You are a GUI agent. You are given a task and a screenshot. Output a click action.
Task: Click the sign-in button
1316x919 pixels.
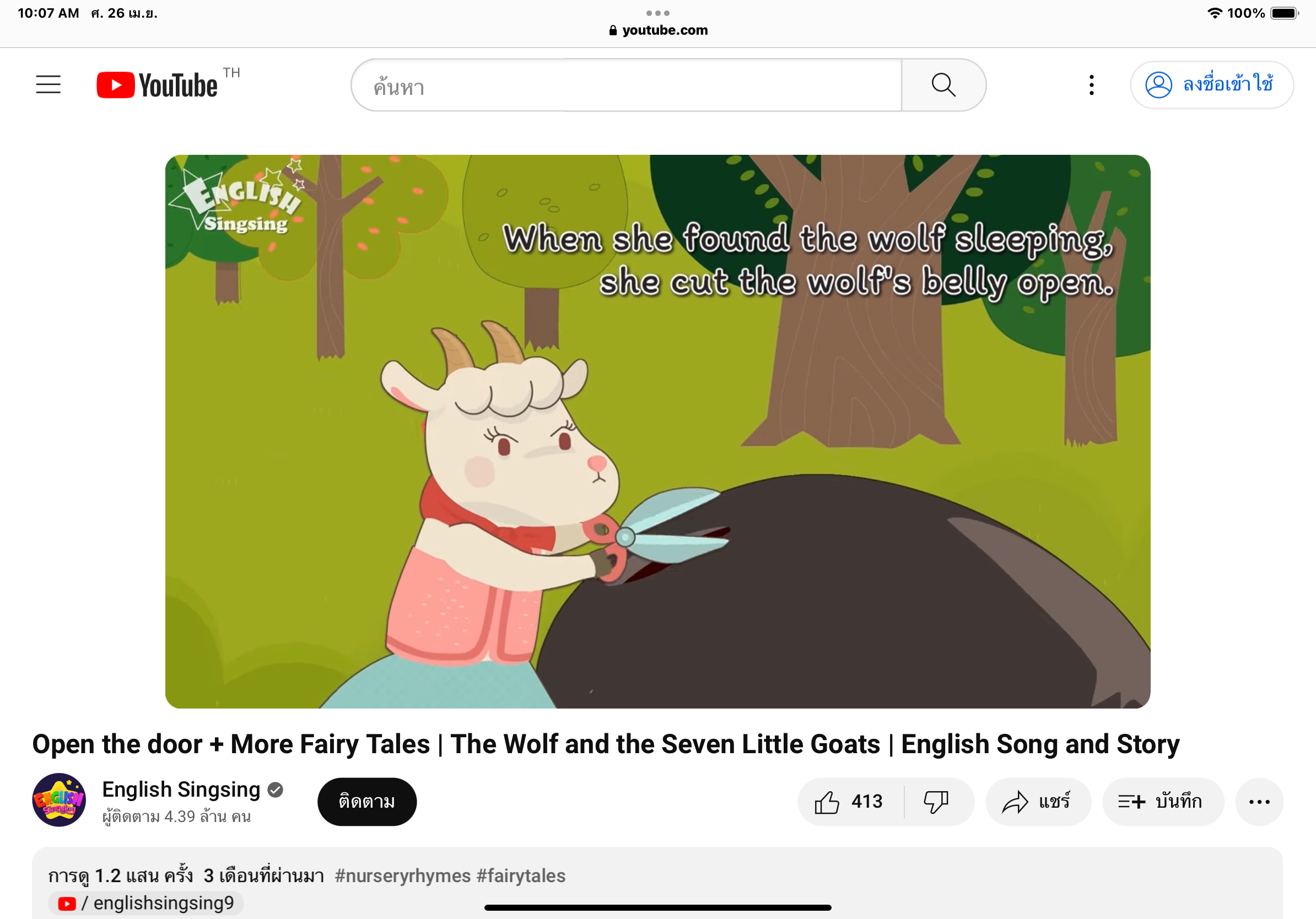[x=1211, y=85]
